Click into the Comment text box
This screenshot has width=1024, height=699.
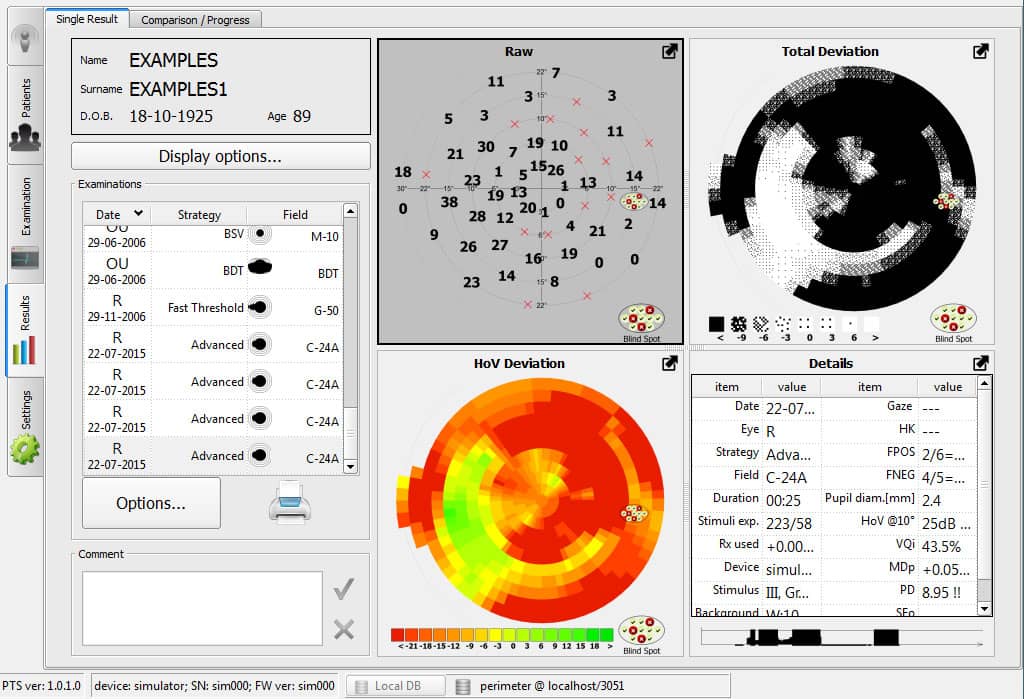click(x=202, y=608)
